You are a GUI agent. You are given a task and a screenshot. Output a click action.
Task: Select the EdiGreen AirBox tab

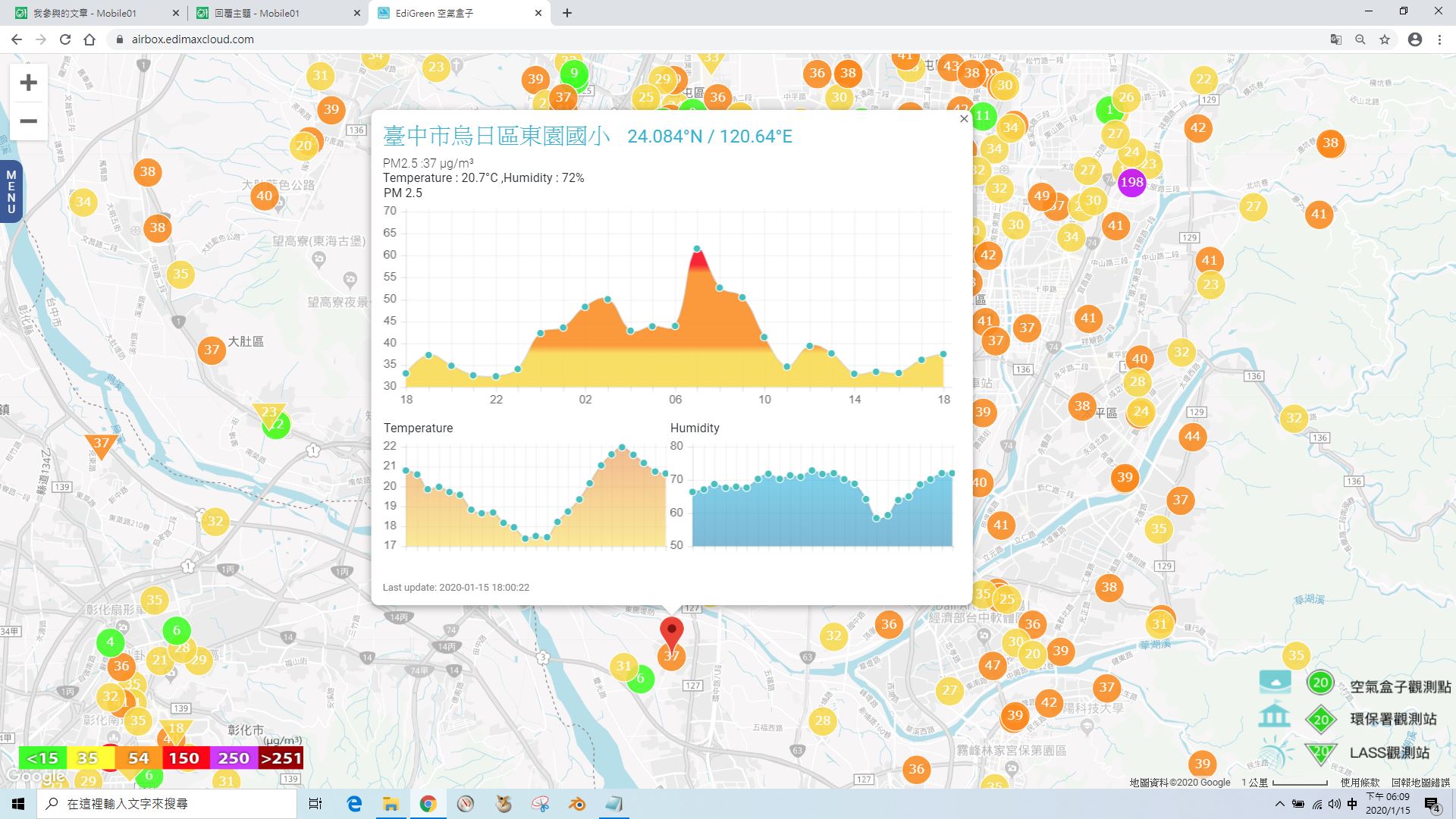point(459,13)
